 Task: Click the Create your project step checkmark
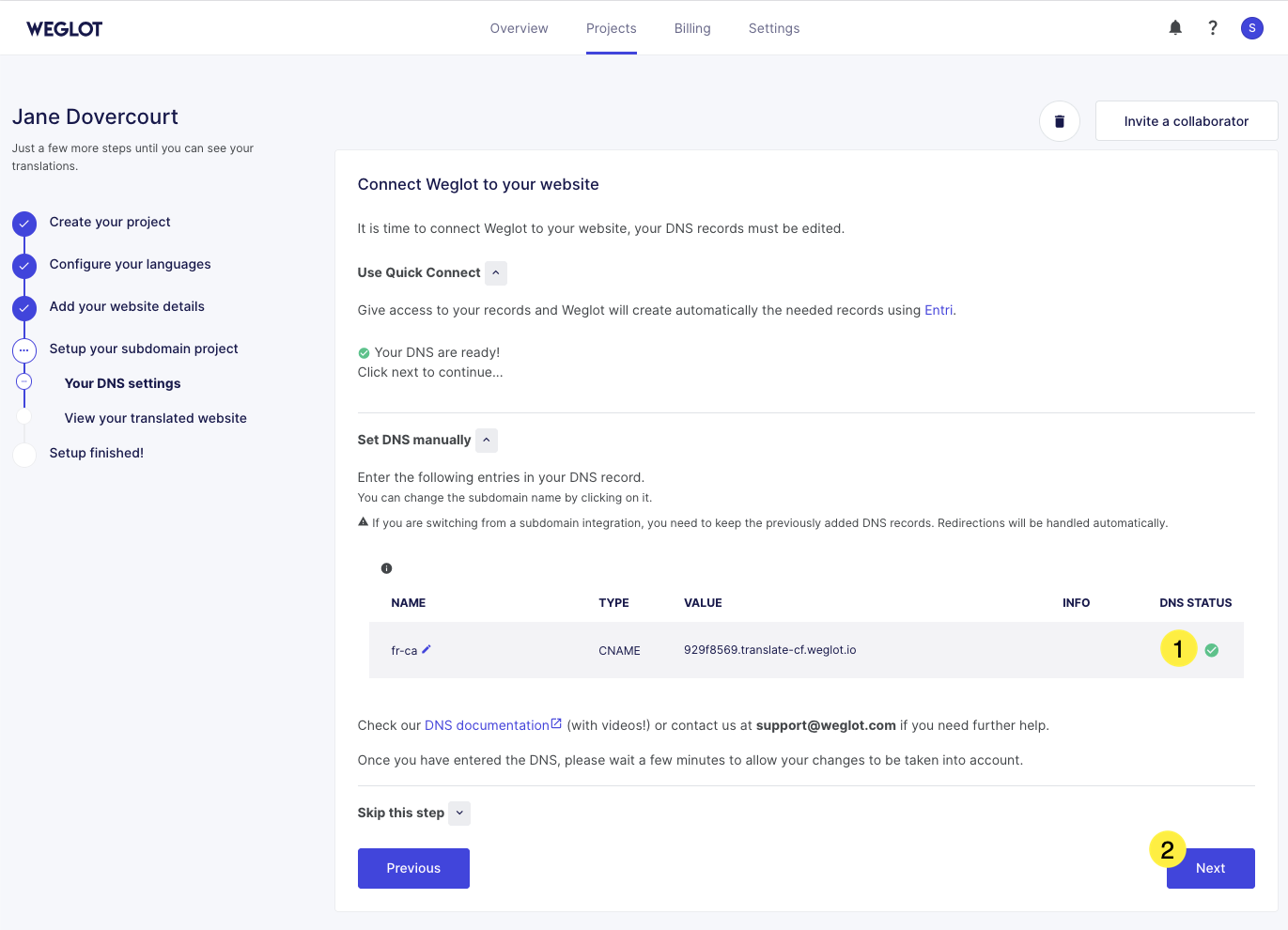24,224
